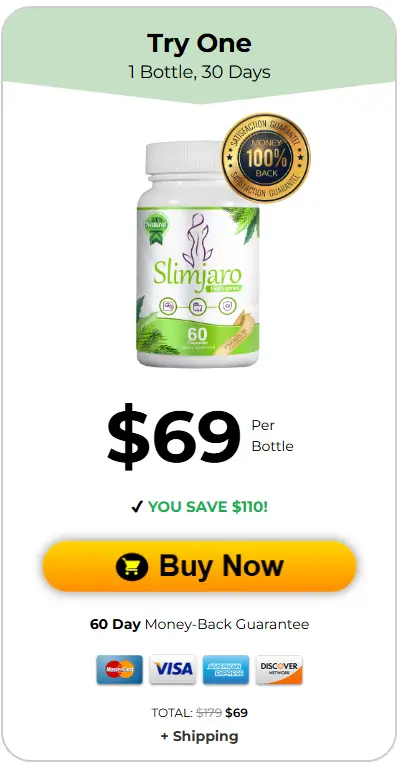Image resolution: width=404 pixels, height=771 pixels.
Task: Click the Discover Network card icon
Action: tap(279, 669)
